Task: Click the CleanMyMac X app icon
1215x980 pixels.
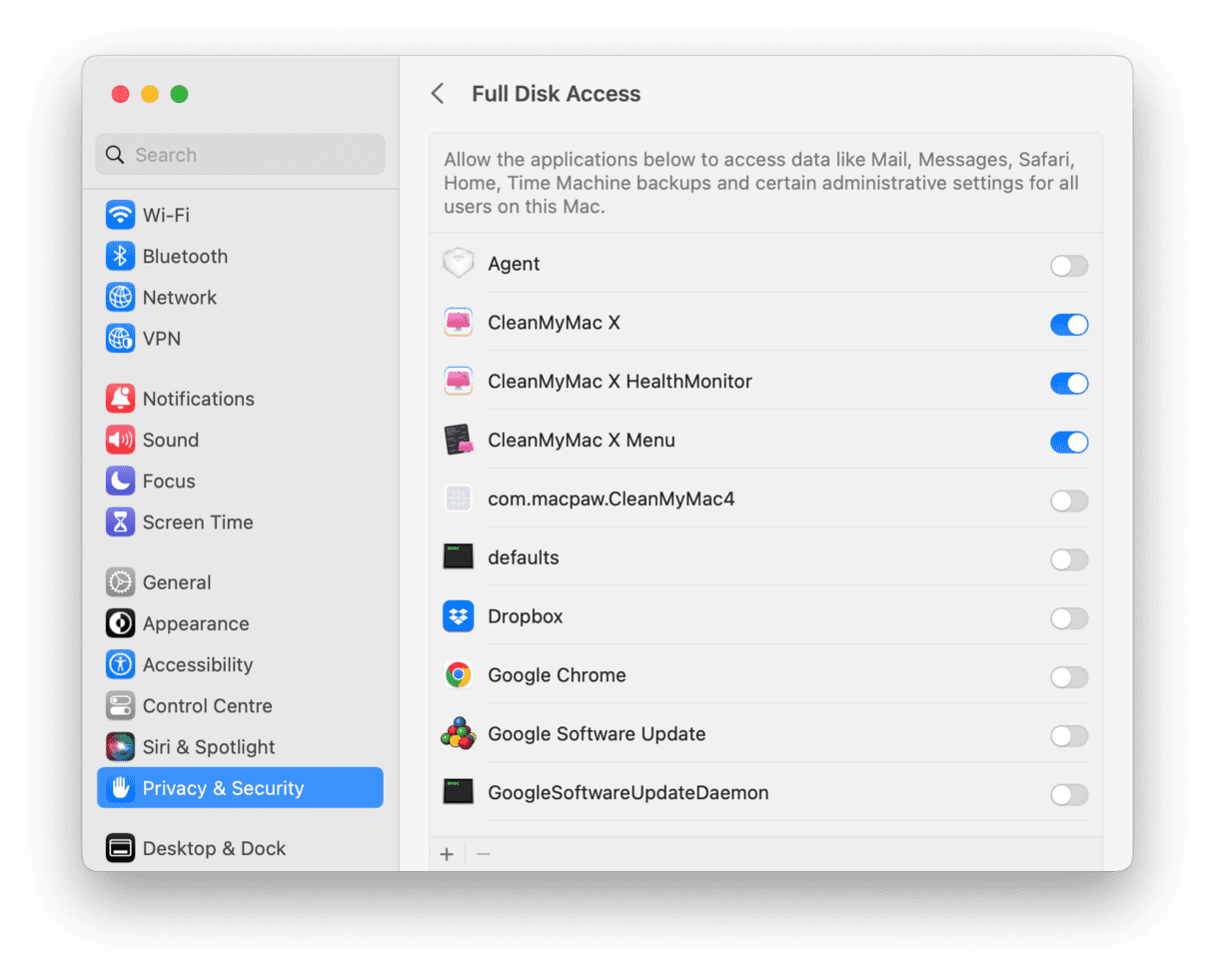Action: pos(458,323)
